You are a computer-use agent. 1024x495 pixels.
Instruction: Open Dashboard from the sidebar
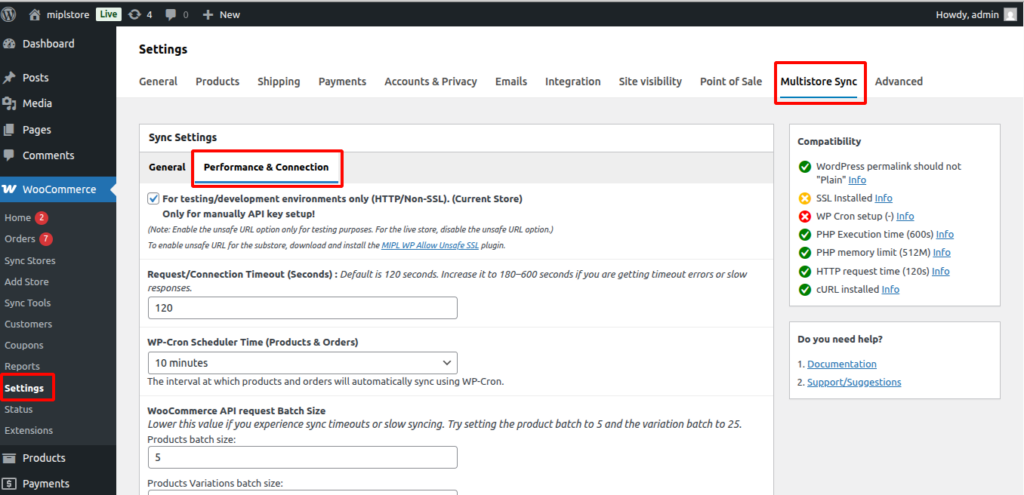(x=48, y=44)
